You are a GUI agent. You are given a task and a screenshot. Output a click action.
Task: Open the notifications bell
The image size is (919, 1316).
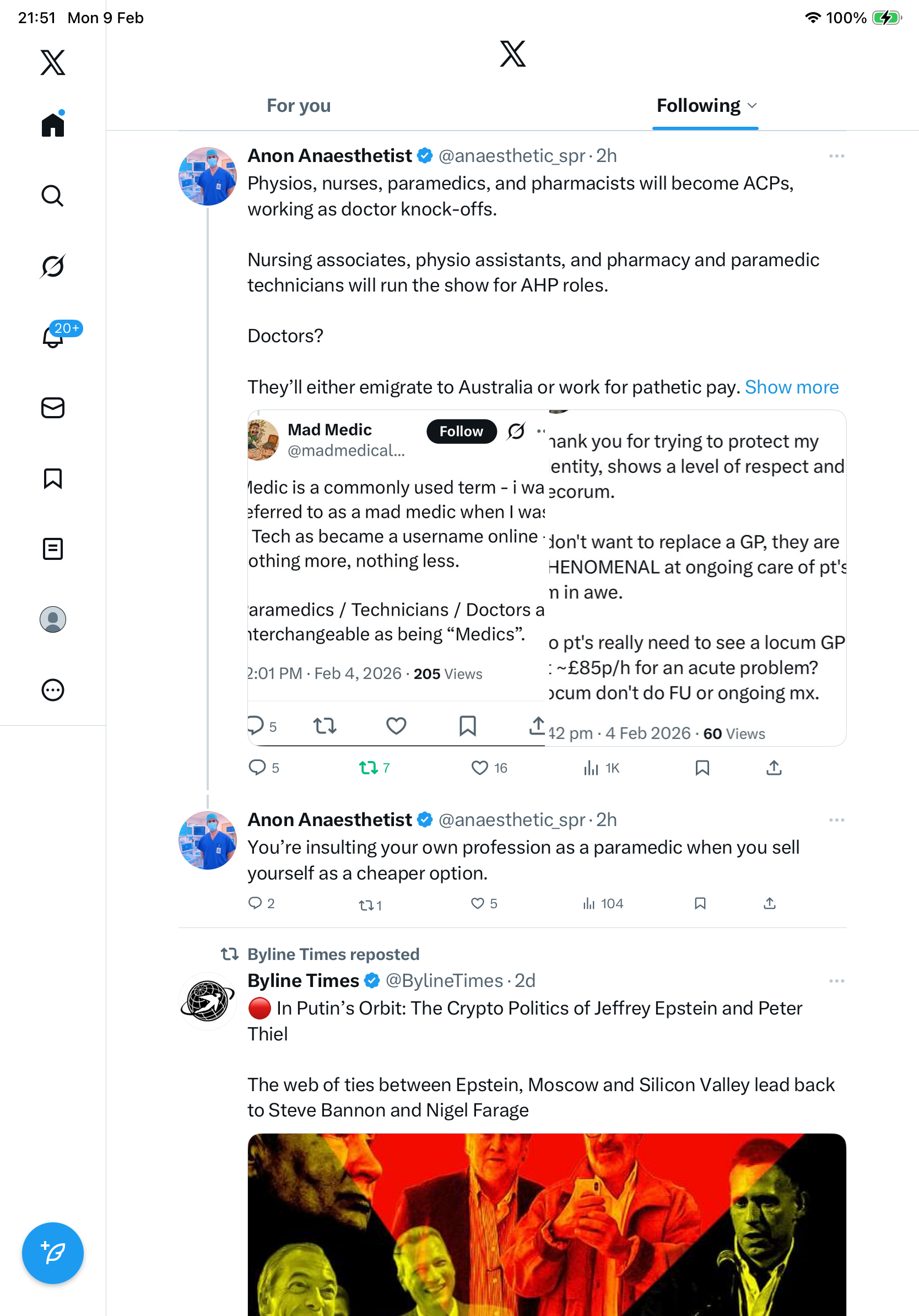(53, 337)
